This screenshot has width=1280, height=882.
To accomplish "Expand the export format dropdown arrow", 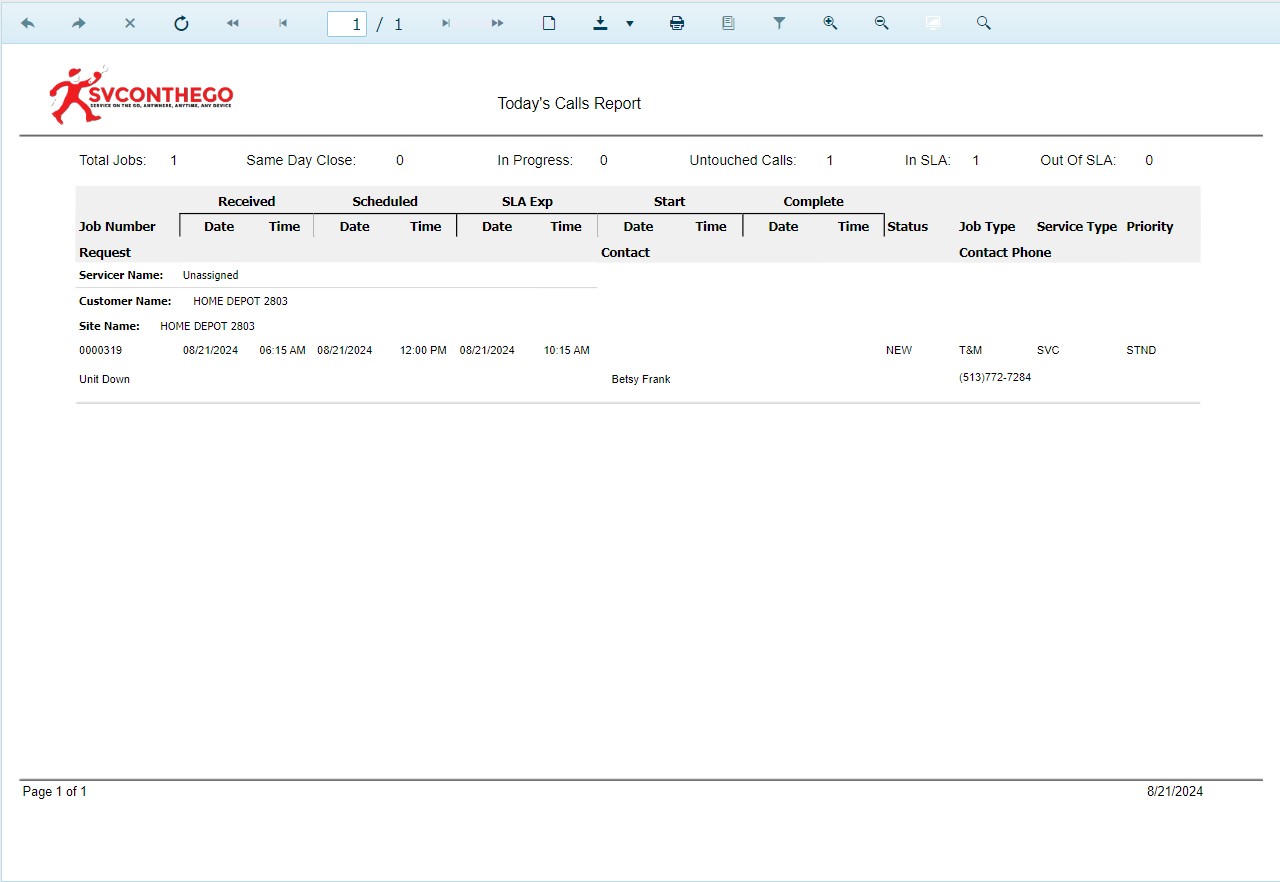I will (x=629, y=23).
